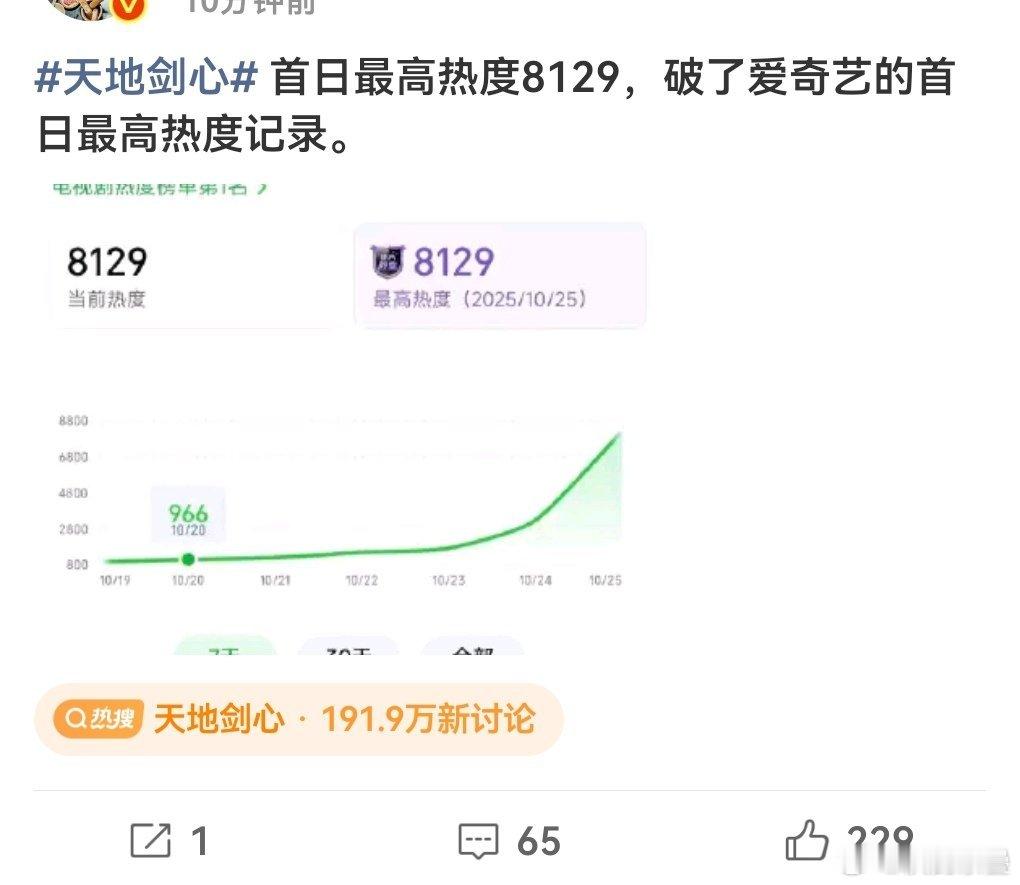
Task: Switch chart to 全部 range
Action: 473,646
